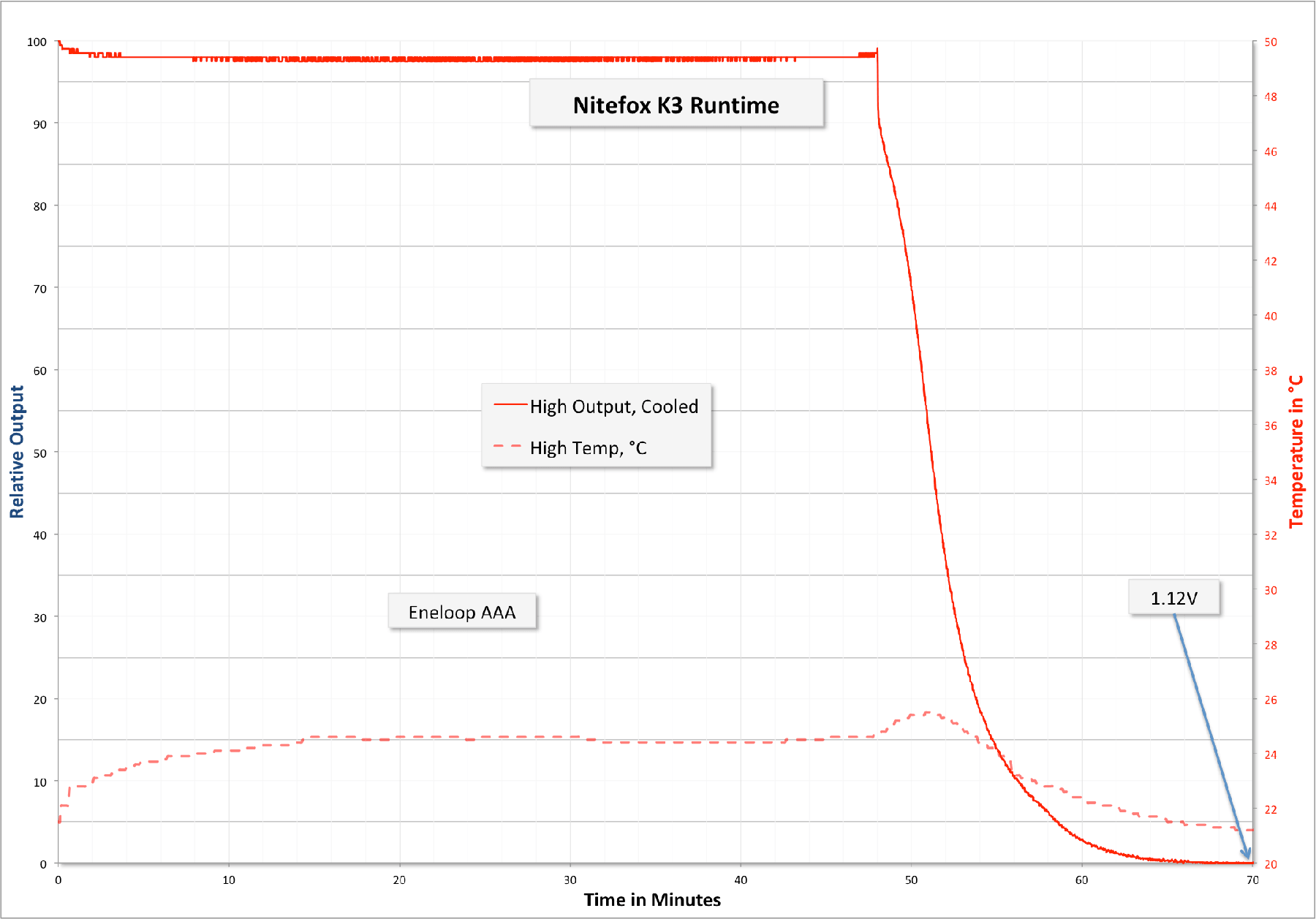Click the 50 label on Relative Output axis
The height and width of the screenshot is (919, 1316).
tap(39, 453)
